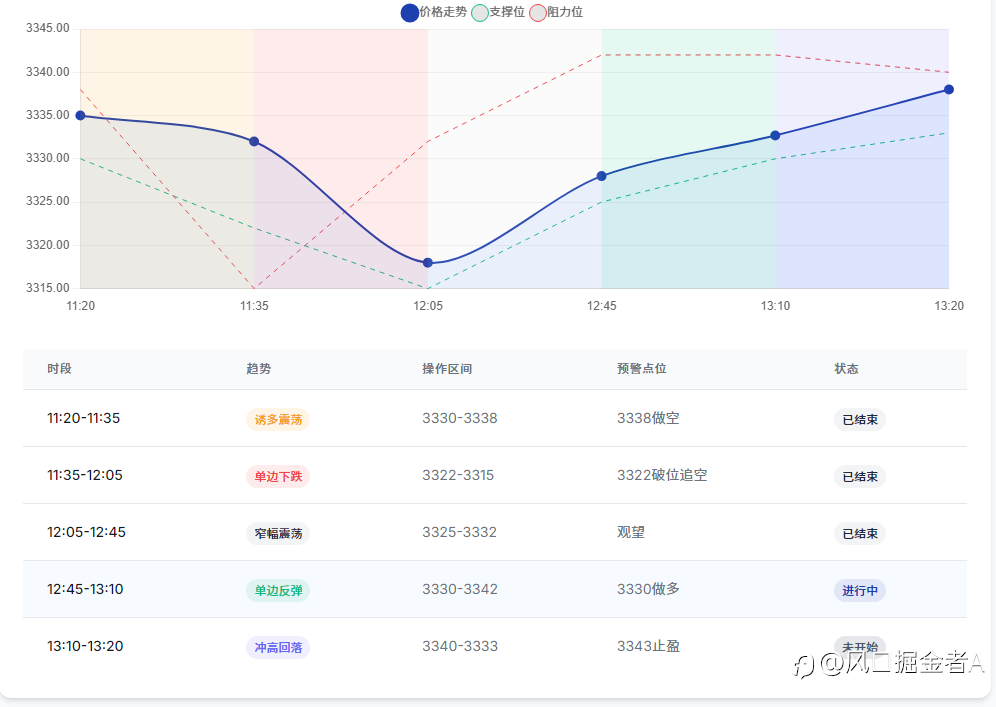The width and height of the screenshot is (996, 707).
Task: Click the 3330.00 y-axis label
Action: [48, 158]
